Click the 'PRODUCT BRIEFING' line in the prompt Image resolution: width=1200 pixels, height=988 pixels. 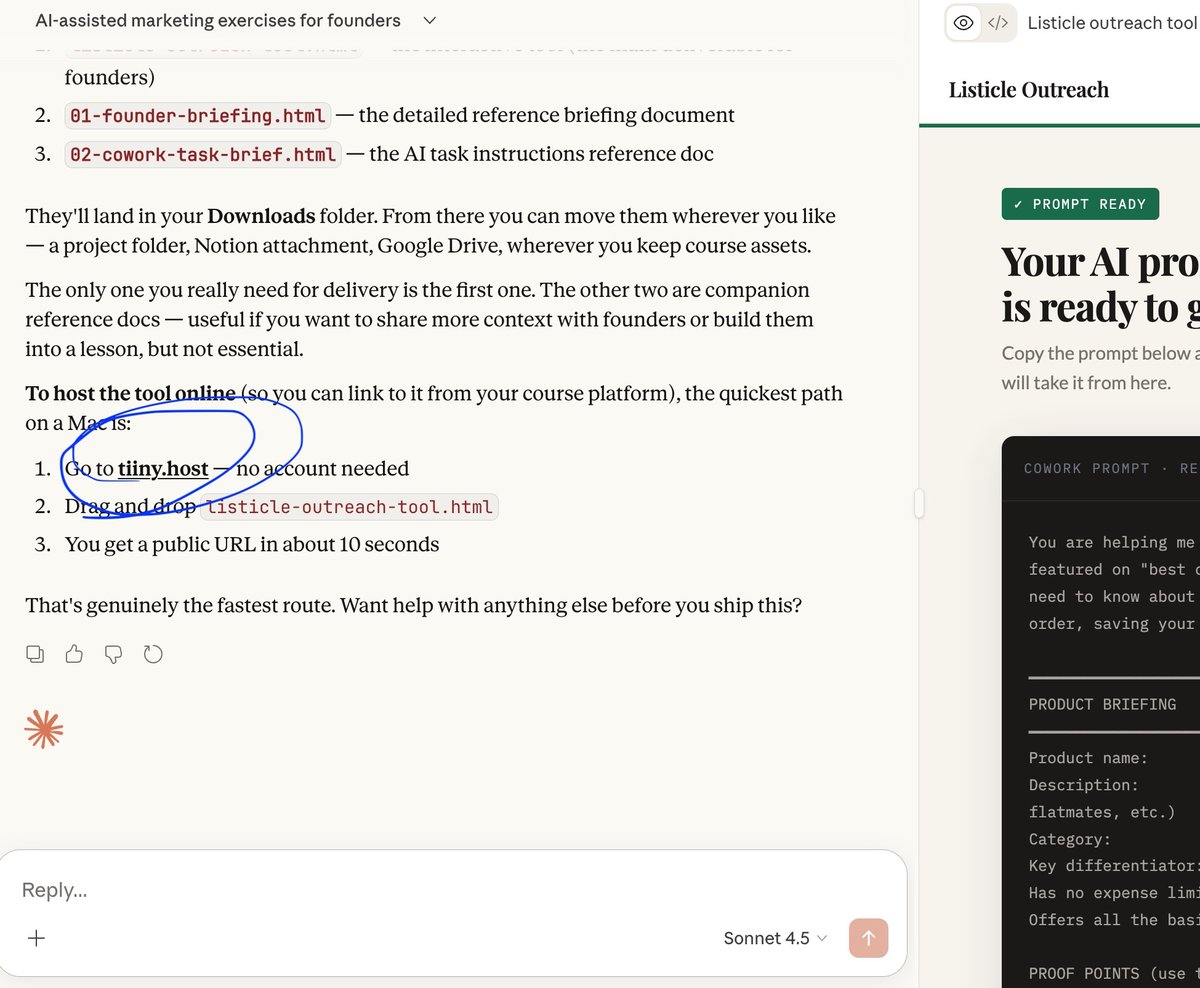[x=1102, y=704]
